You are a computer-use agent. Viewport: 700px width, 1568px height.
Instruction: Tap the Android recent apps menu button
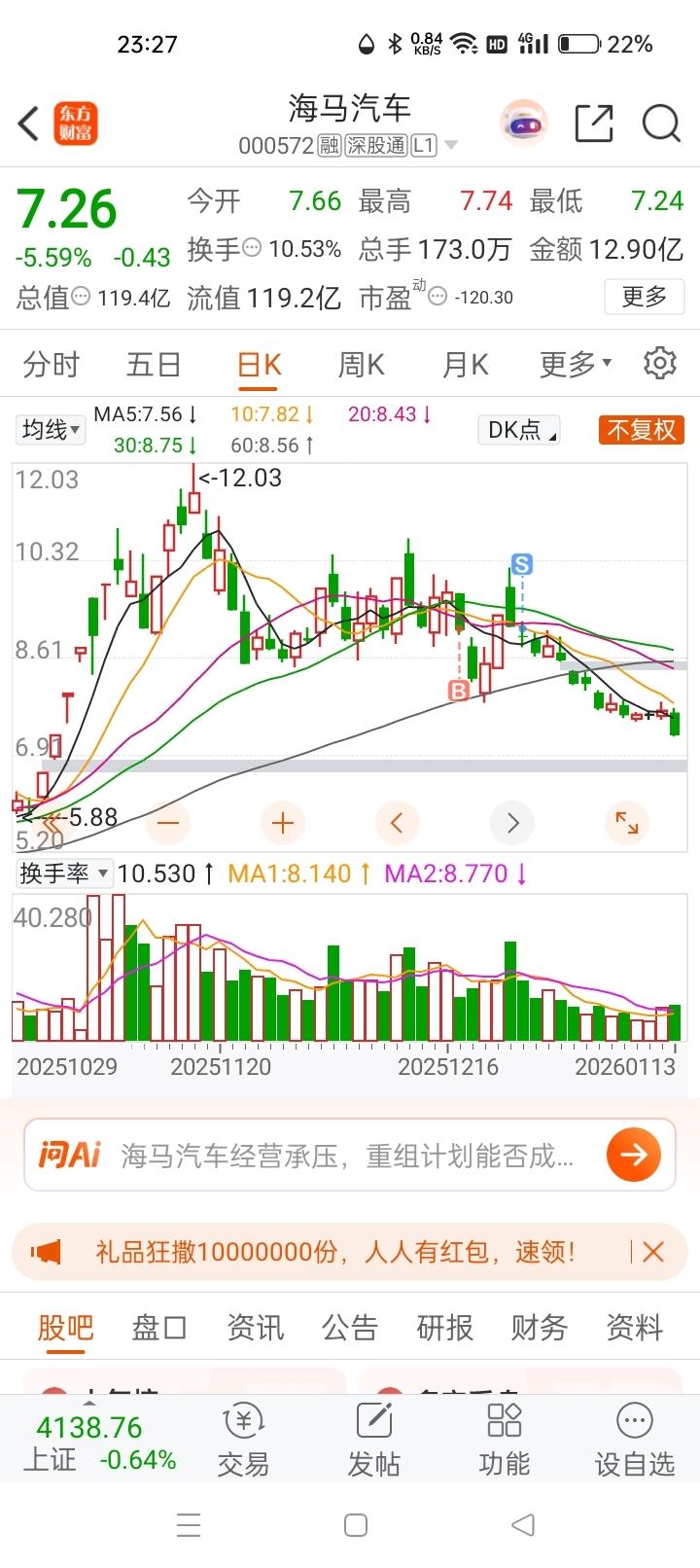[x=189, y=1524]
